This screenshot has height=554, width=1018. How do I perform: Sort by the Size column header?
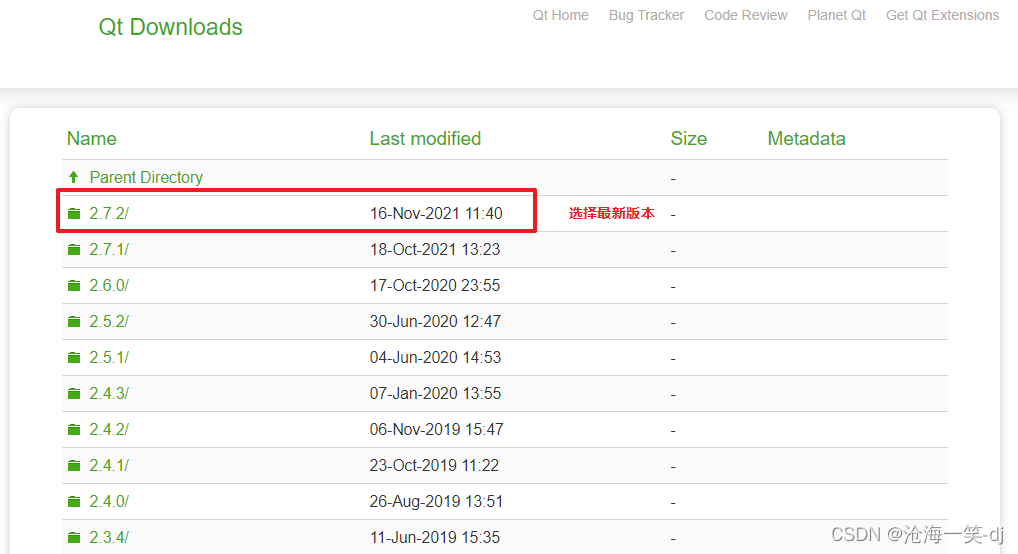(688, 138)
